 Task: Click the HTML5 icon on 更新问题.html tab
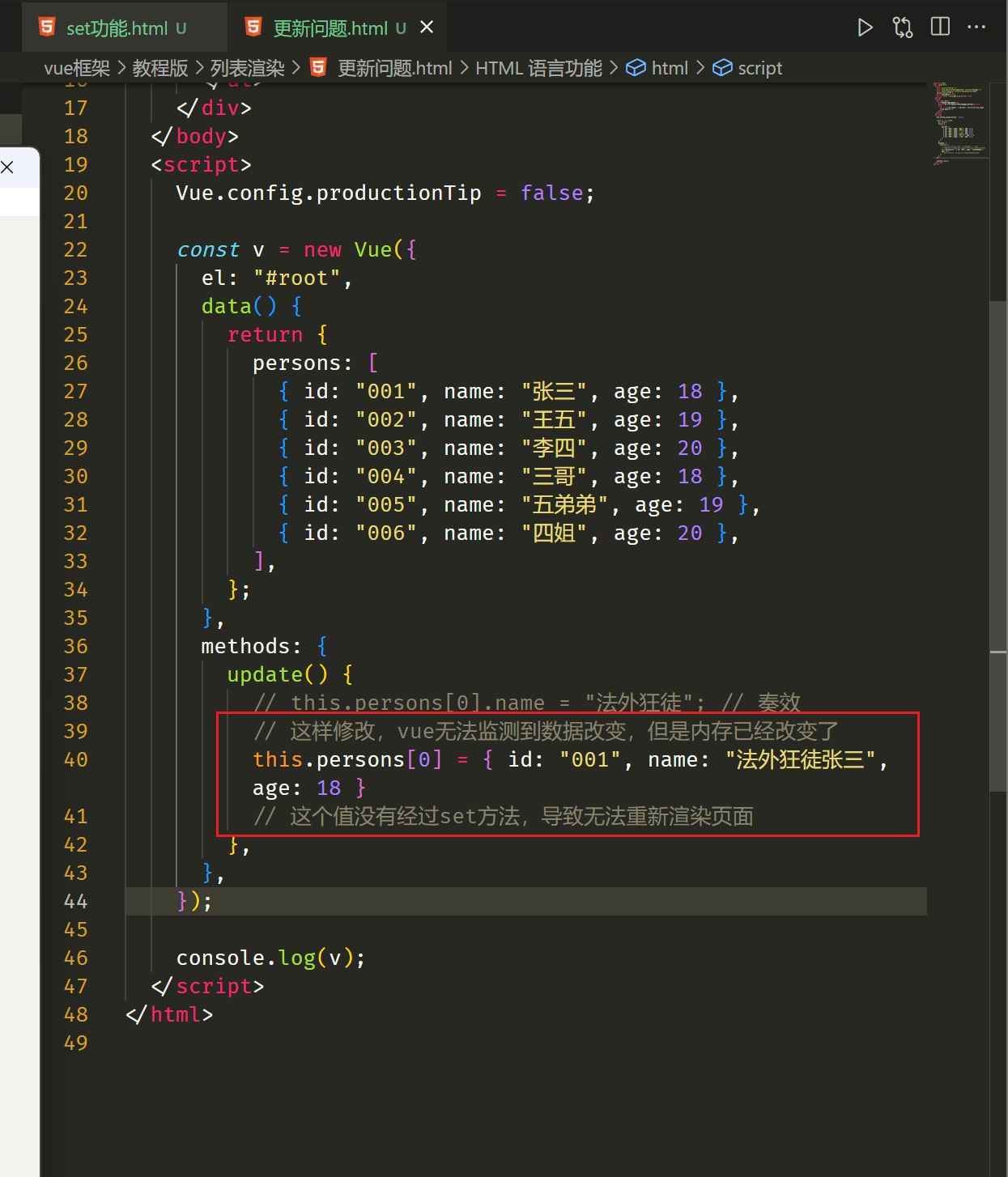253,28
